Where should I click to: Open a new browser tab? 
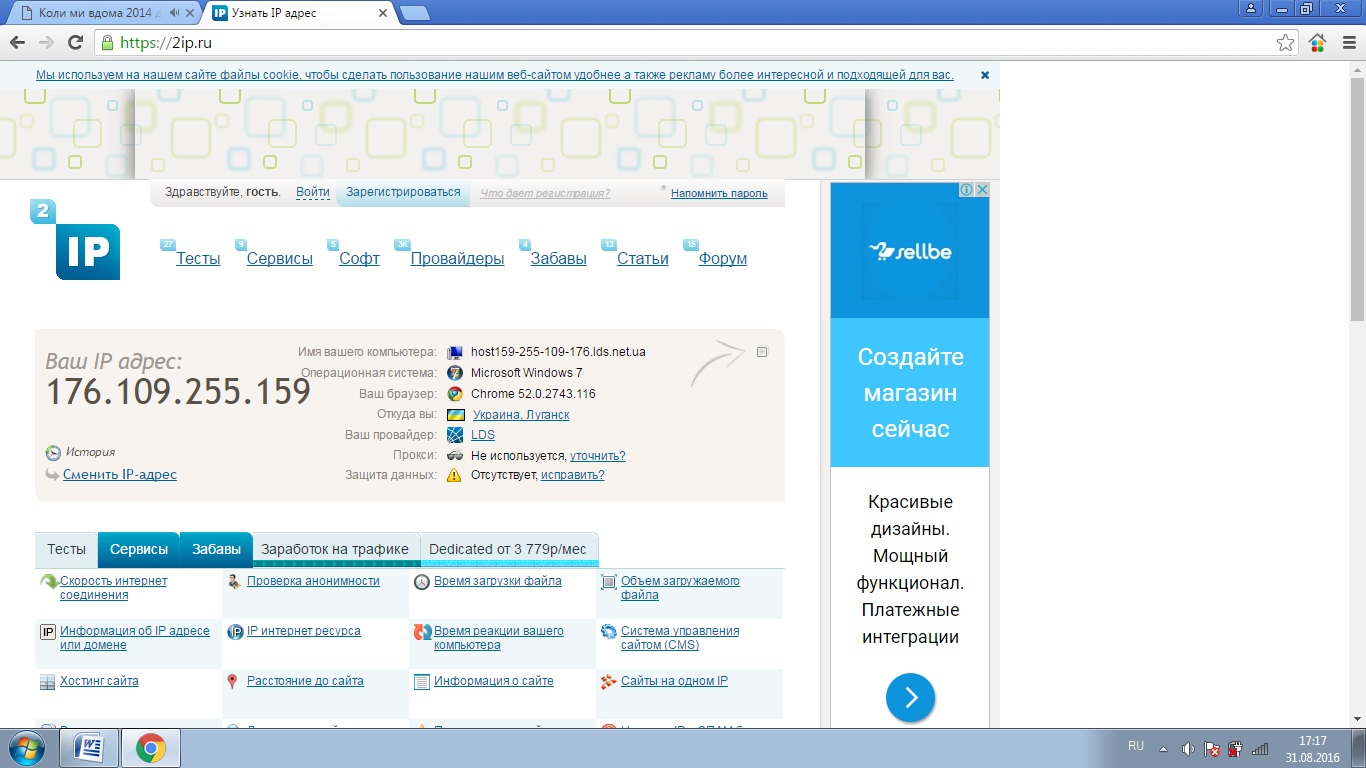(x=414, y=13)
